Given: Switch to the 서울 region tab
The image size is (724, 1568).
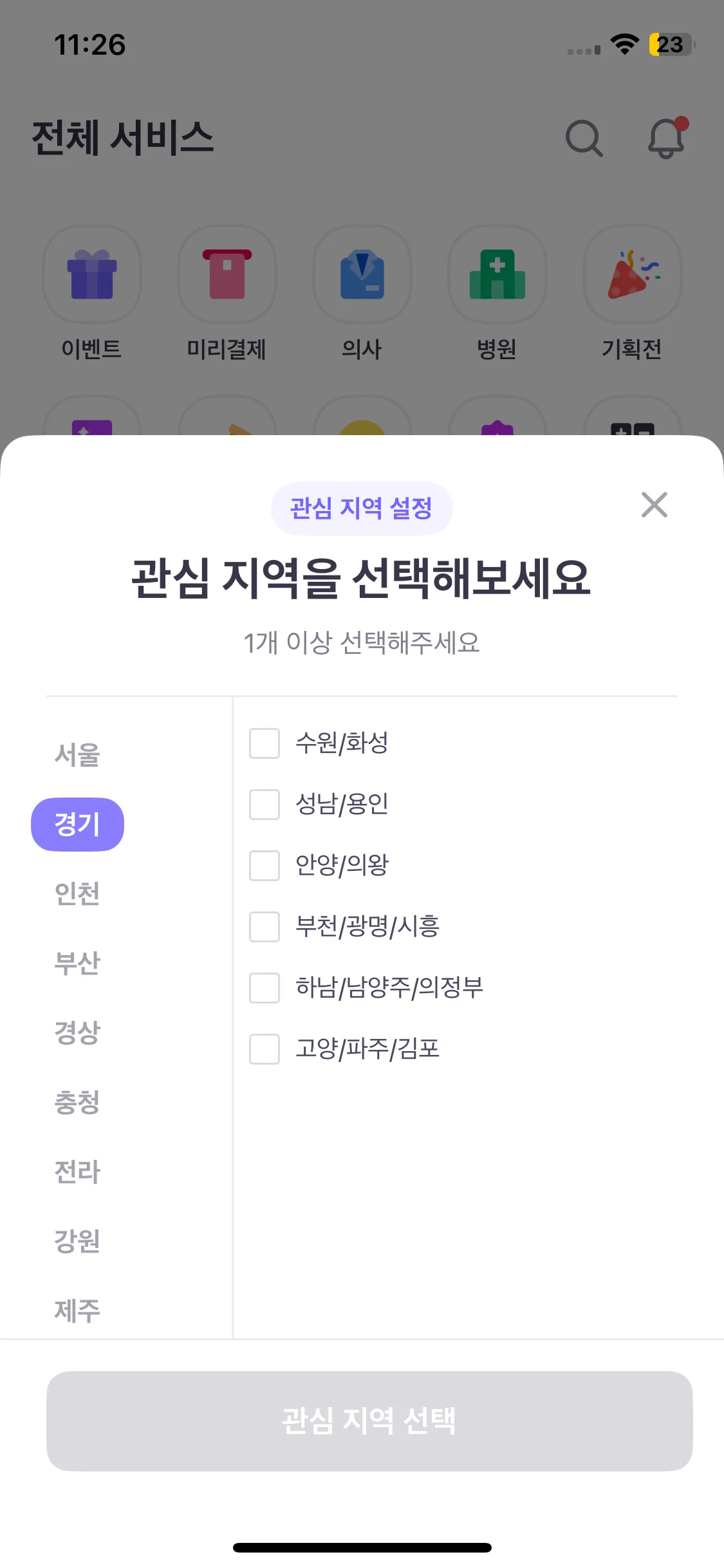Looking at the screenshot, I should coord(77,755).
